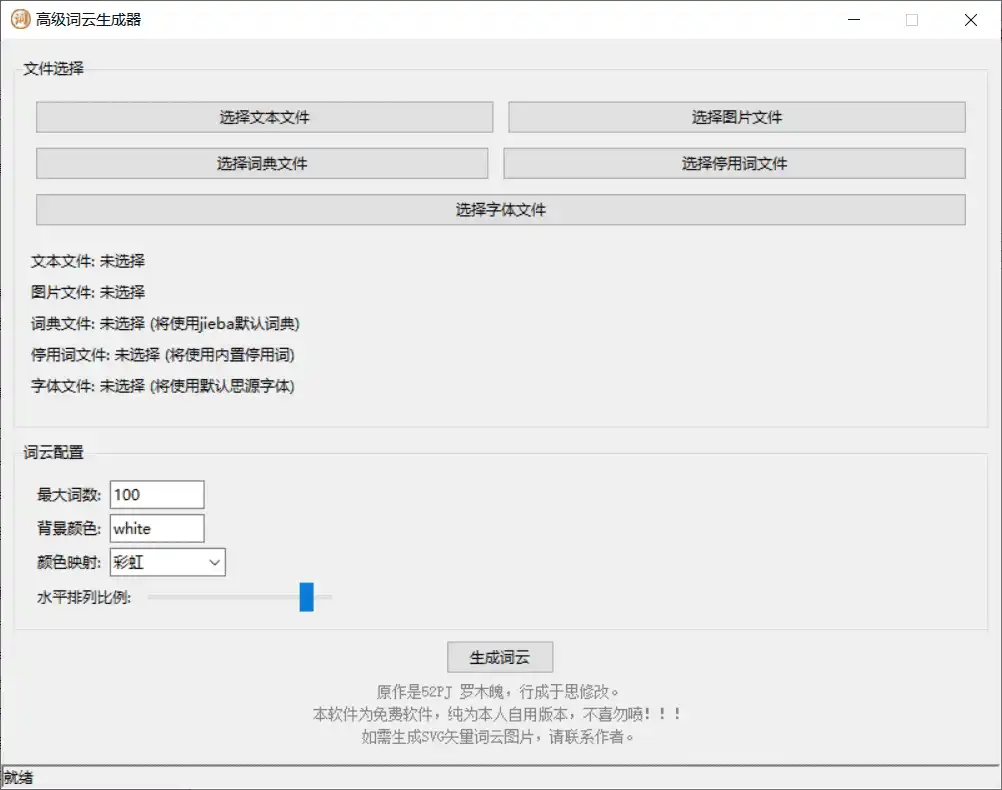
Task: Click the 背景颜色 label
Action: pos(69,529)
